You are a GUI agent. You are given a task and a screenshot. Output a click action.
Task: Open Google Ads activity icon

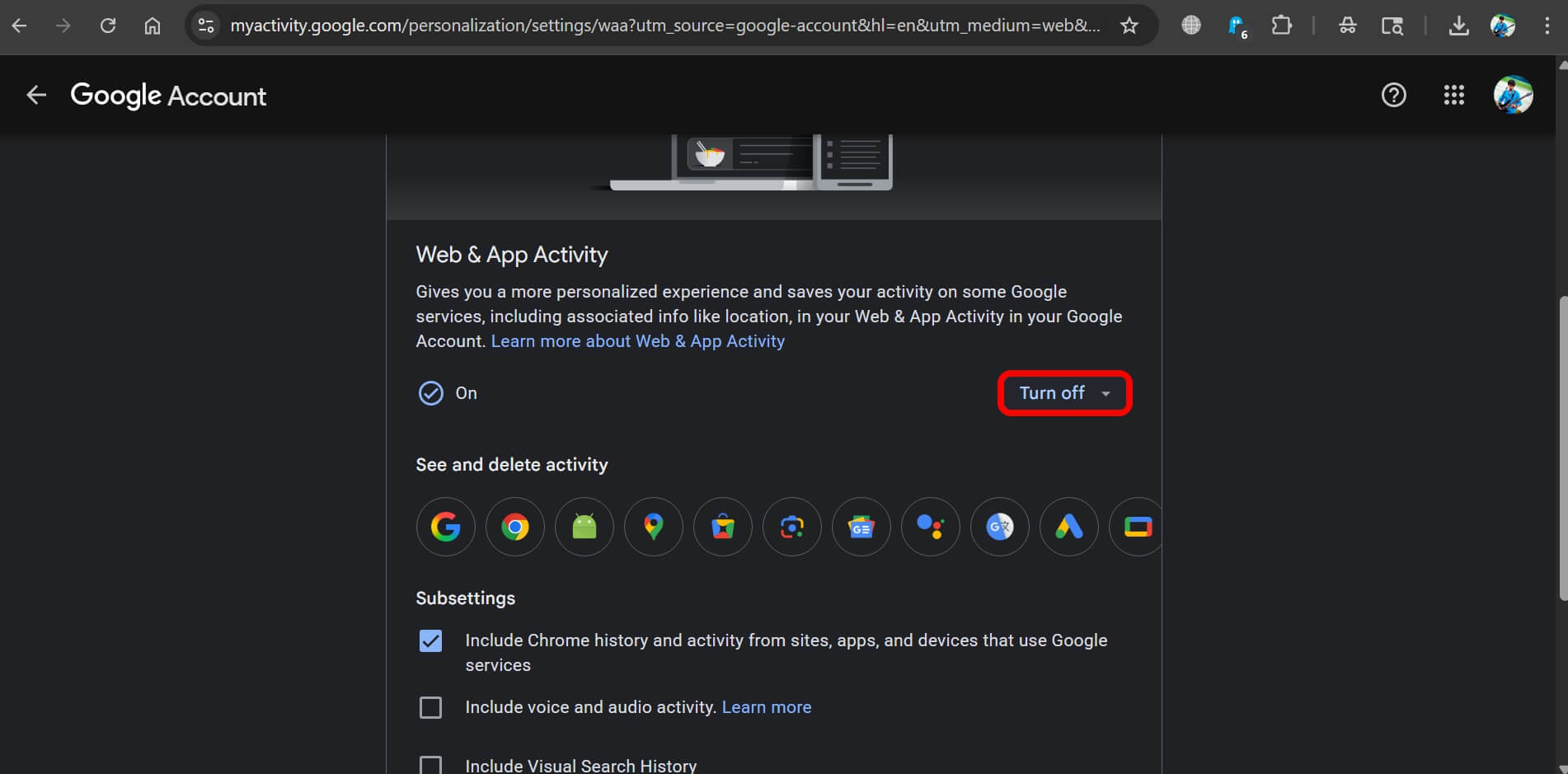pos(1069,527)
